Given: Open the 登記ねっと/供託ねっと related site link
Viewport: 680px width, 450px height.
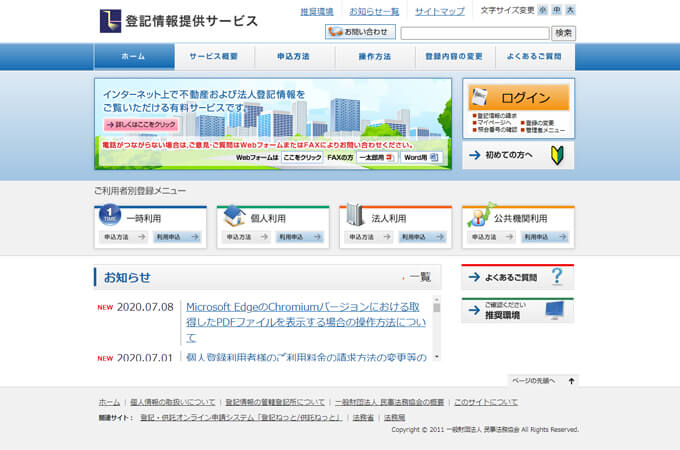Looking at the screenshot, I should pos(241,417).
